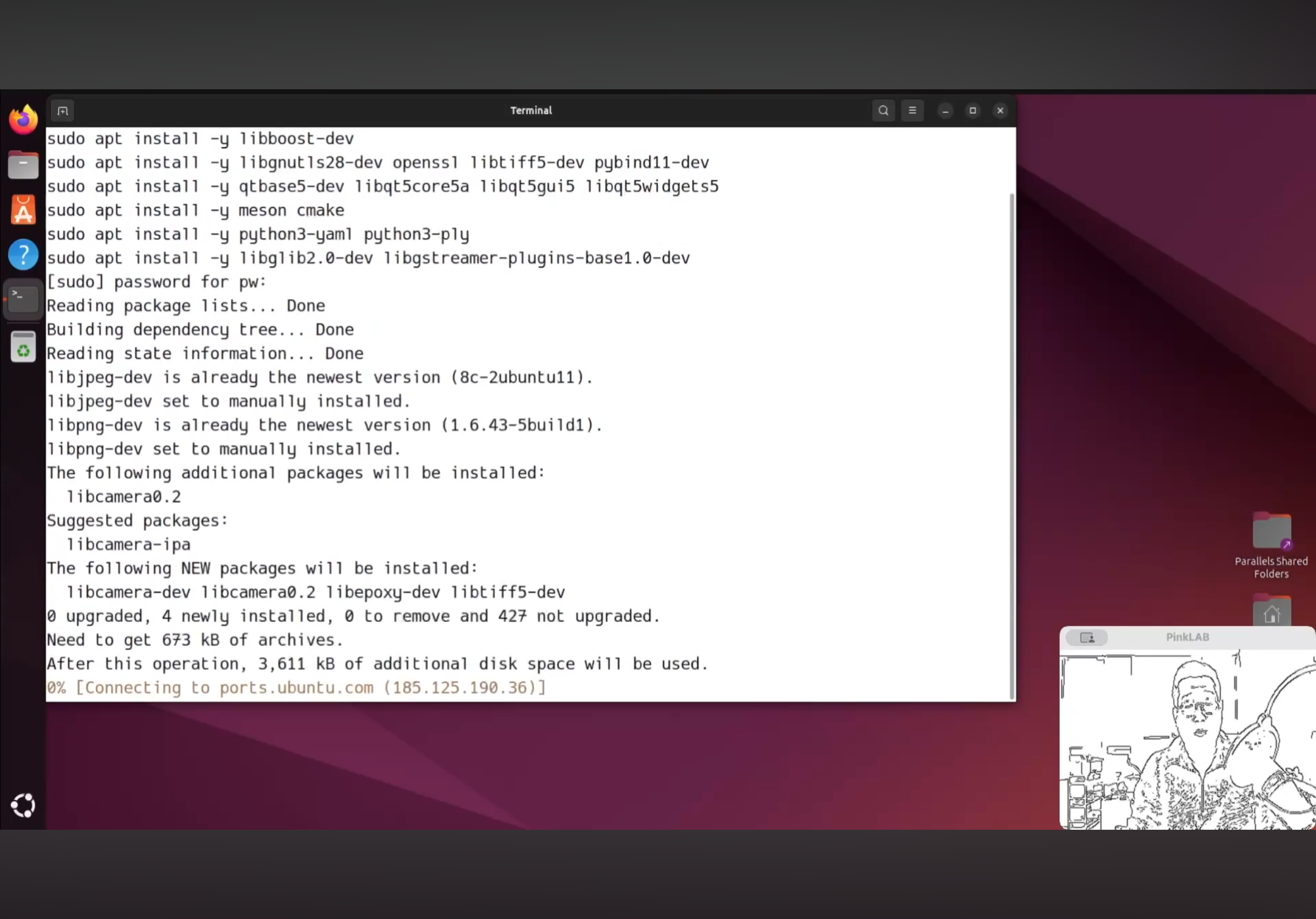Click the terminal vertical scrollbar
This screenshot has height=919, width=1316.
pyautogui.click(x=1012, y=446)
